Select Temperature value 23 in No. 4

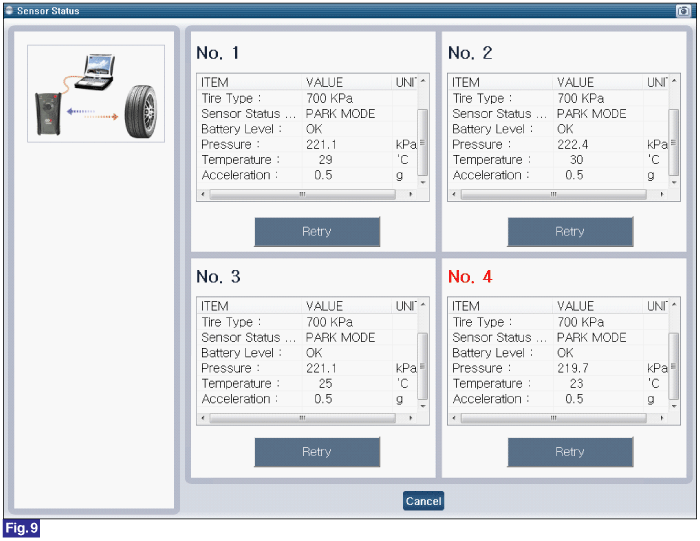point(576,383)
